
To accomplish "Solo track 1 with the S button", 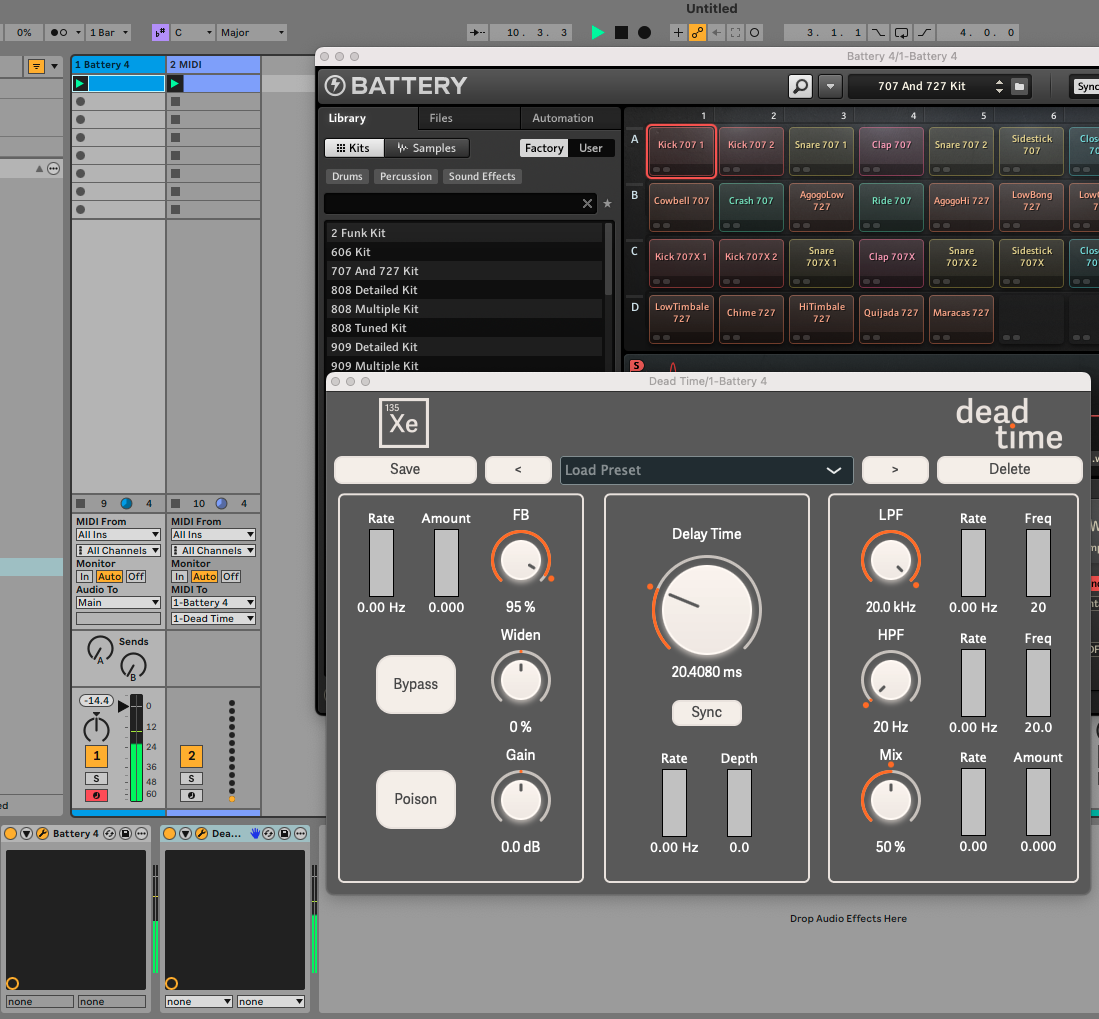I will [96, 779].
